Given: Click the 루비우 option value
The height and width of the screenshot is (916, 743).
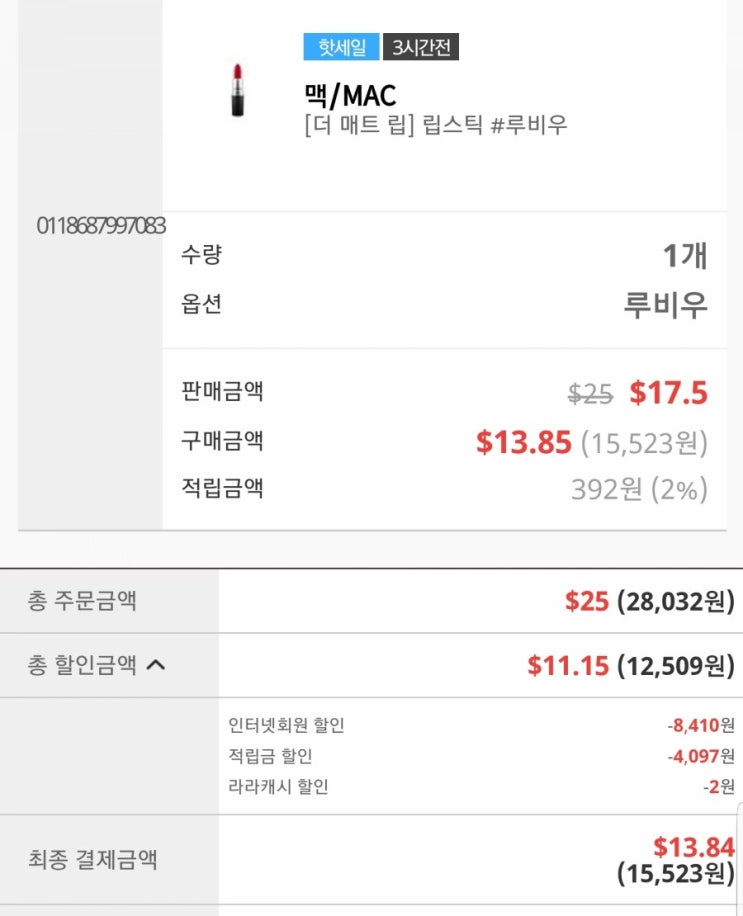Looking at the screenshot, I should [665, 304].
